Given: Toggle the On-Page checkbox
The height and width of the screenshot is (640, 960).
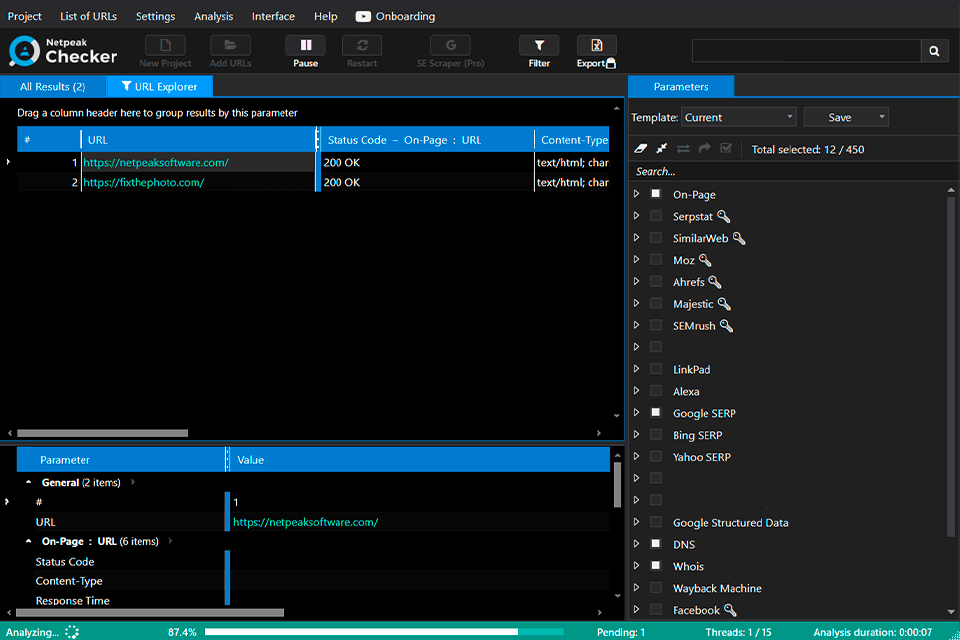Looking at the screenshot, I should (656, 194).
